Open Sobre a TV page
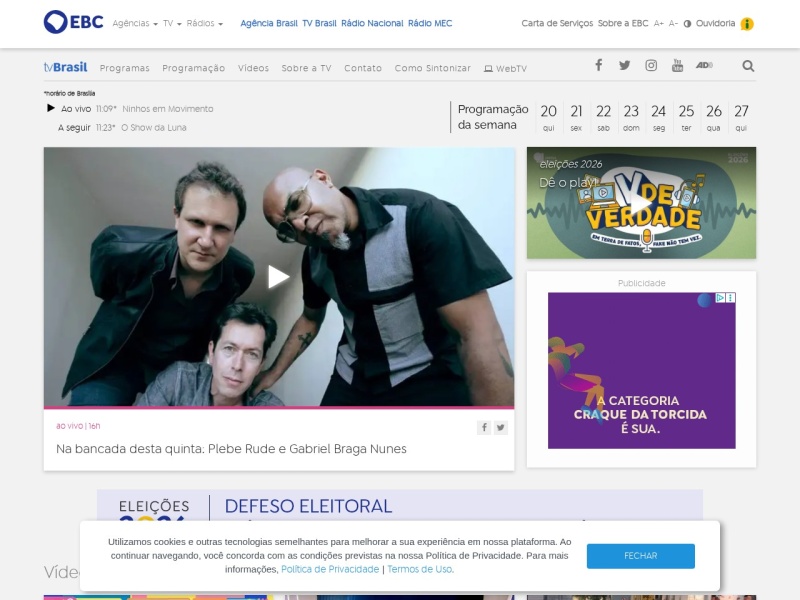800x600 pixels. [x=306, y=68]
